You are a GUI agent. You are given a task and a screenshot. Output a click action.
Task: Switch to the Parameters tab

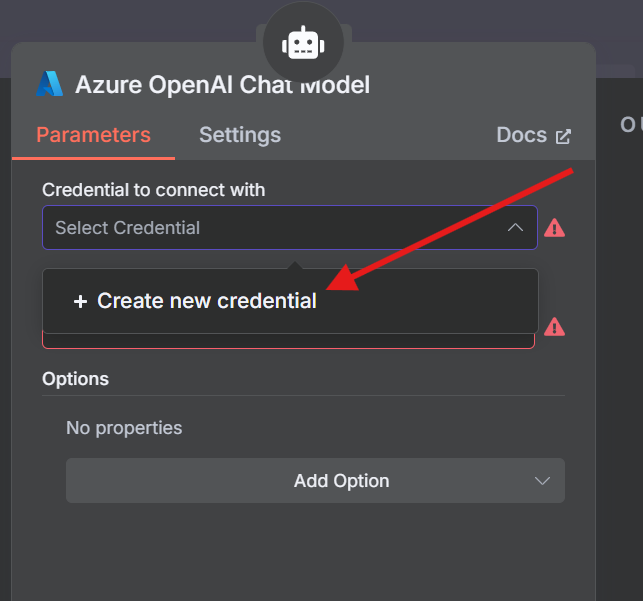pos(93,135)
